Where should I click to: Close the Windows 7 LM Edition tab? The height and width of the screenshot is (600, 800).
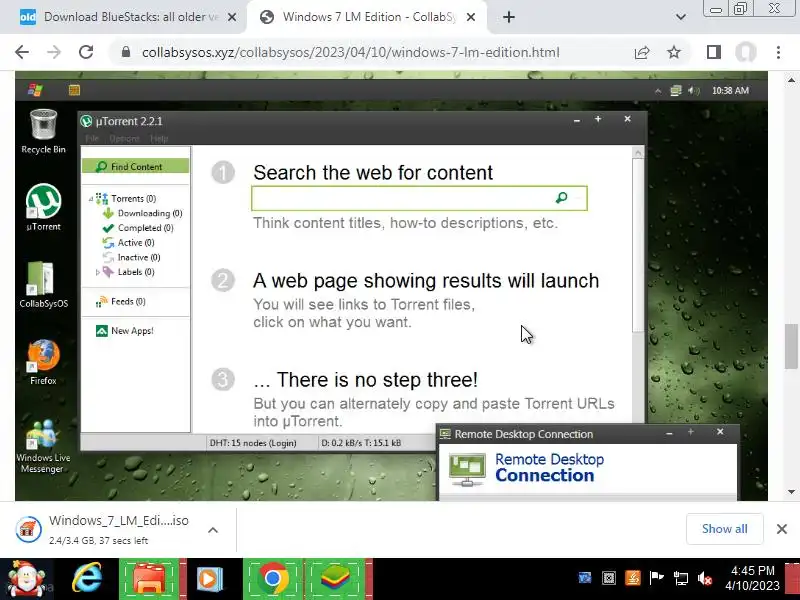pos(471,17)
